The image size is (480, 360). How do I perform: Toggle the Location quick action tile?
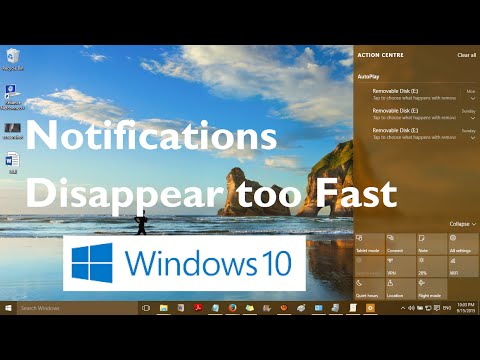pyautogui.click(x=400, y=289)
